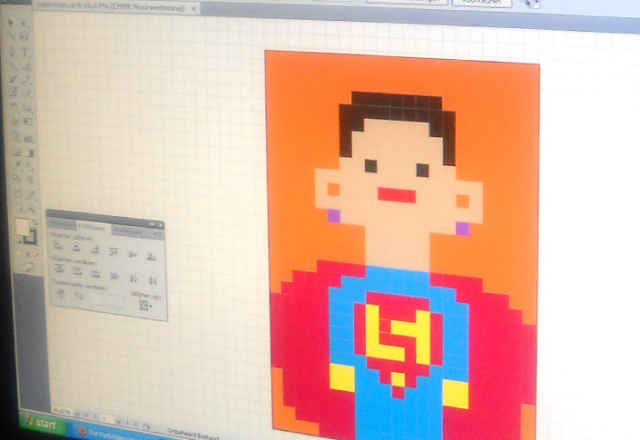Select the Pen tool
The height and width of the screenshot is (440, 640).
coord(12,51)
